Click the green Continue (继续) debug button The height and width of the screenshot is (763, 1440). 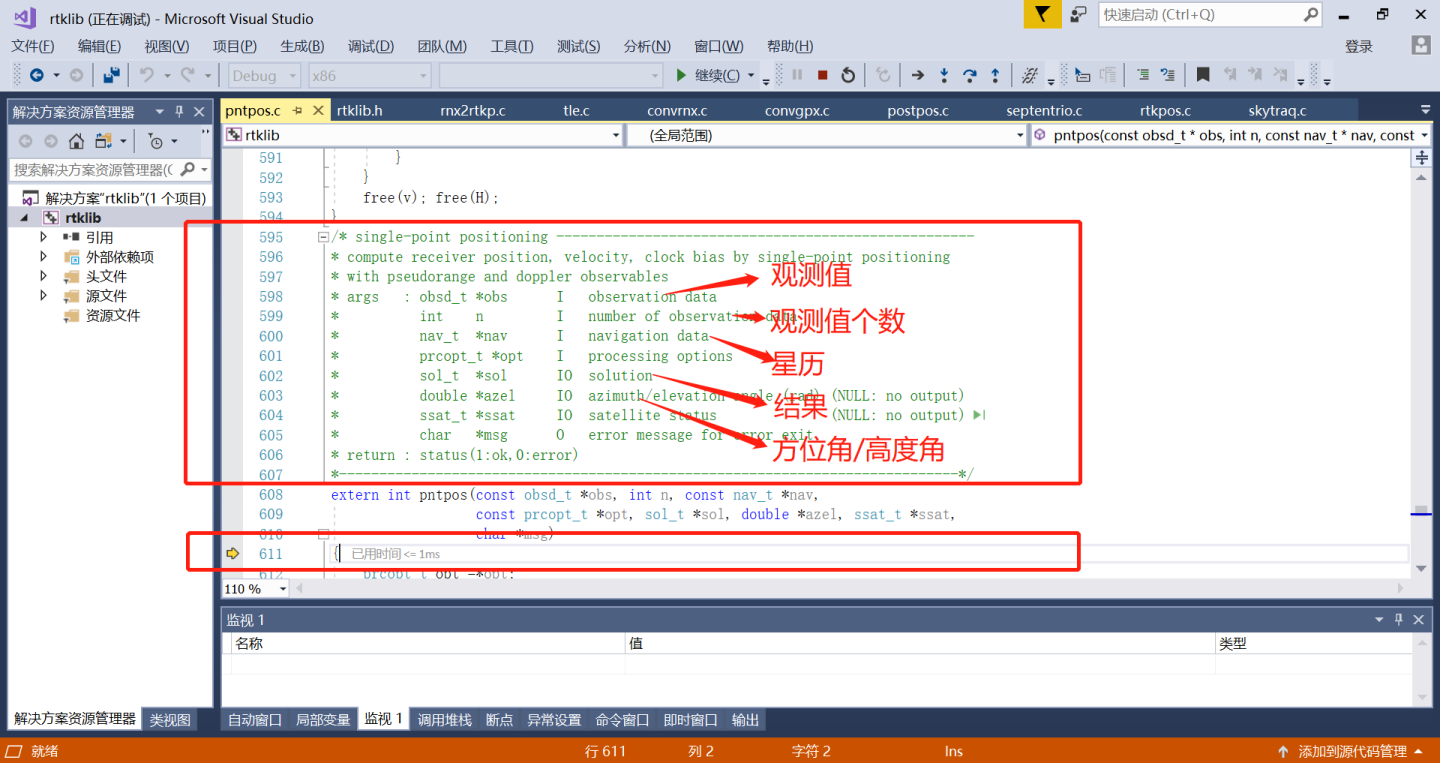click(709, 75)
